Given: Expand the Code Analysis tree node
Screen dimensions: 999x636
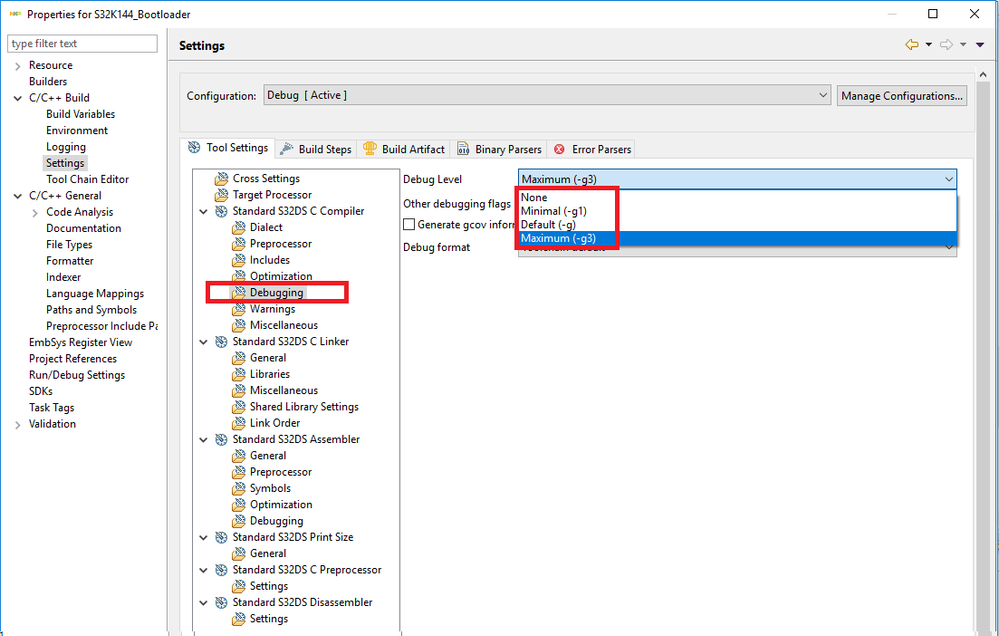Looking at the screenshot, I should click(35, 212).
